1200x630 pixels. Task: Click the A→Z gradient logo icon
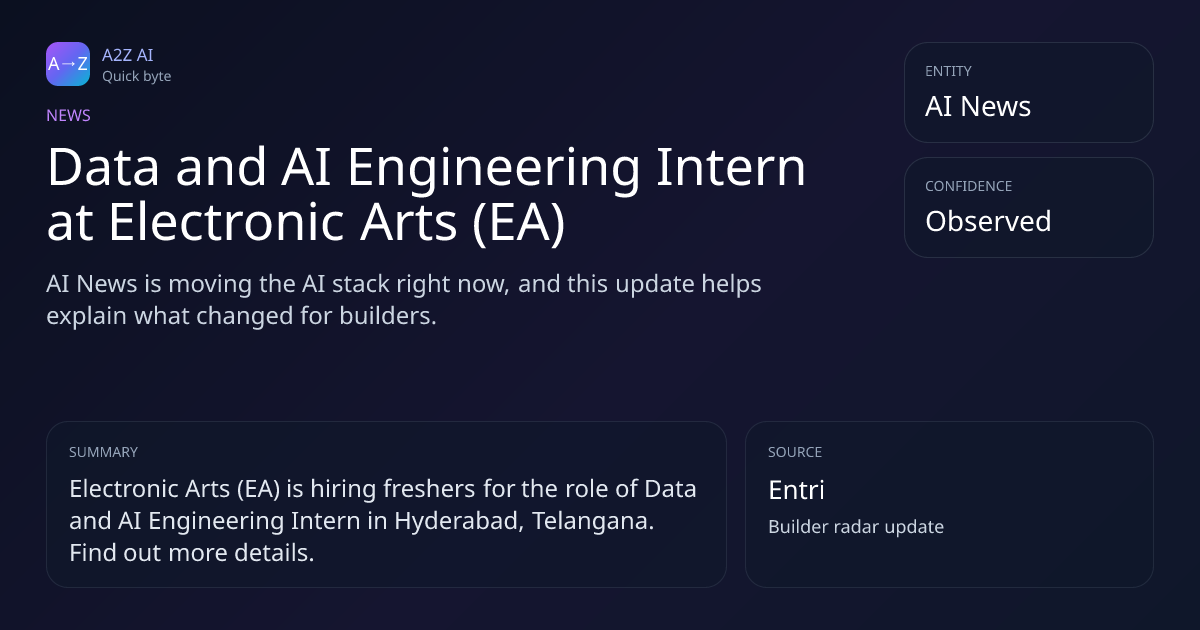pyautogui.click(x=68, y=64)
